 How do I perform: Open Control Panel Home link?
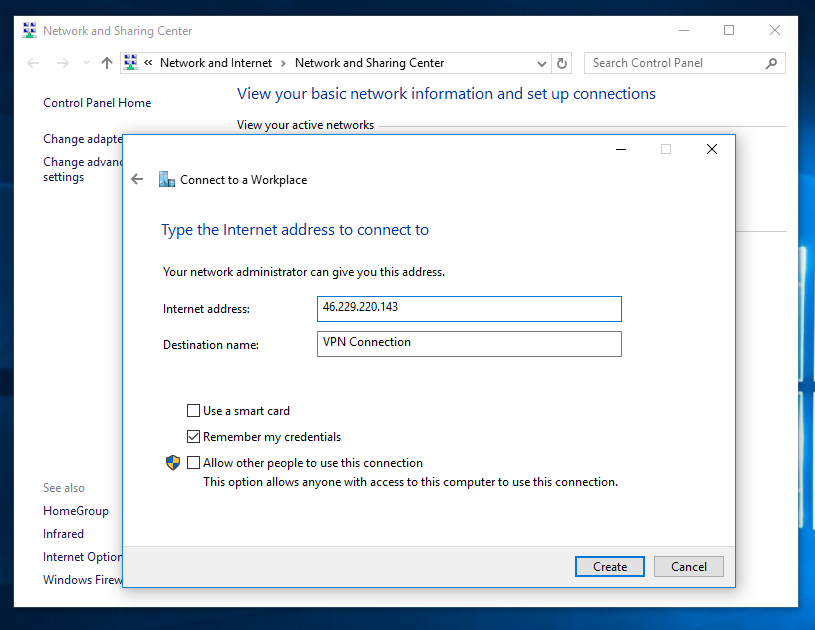(x=97, y=103)
